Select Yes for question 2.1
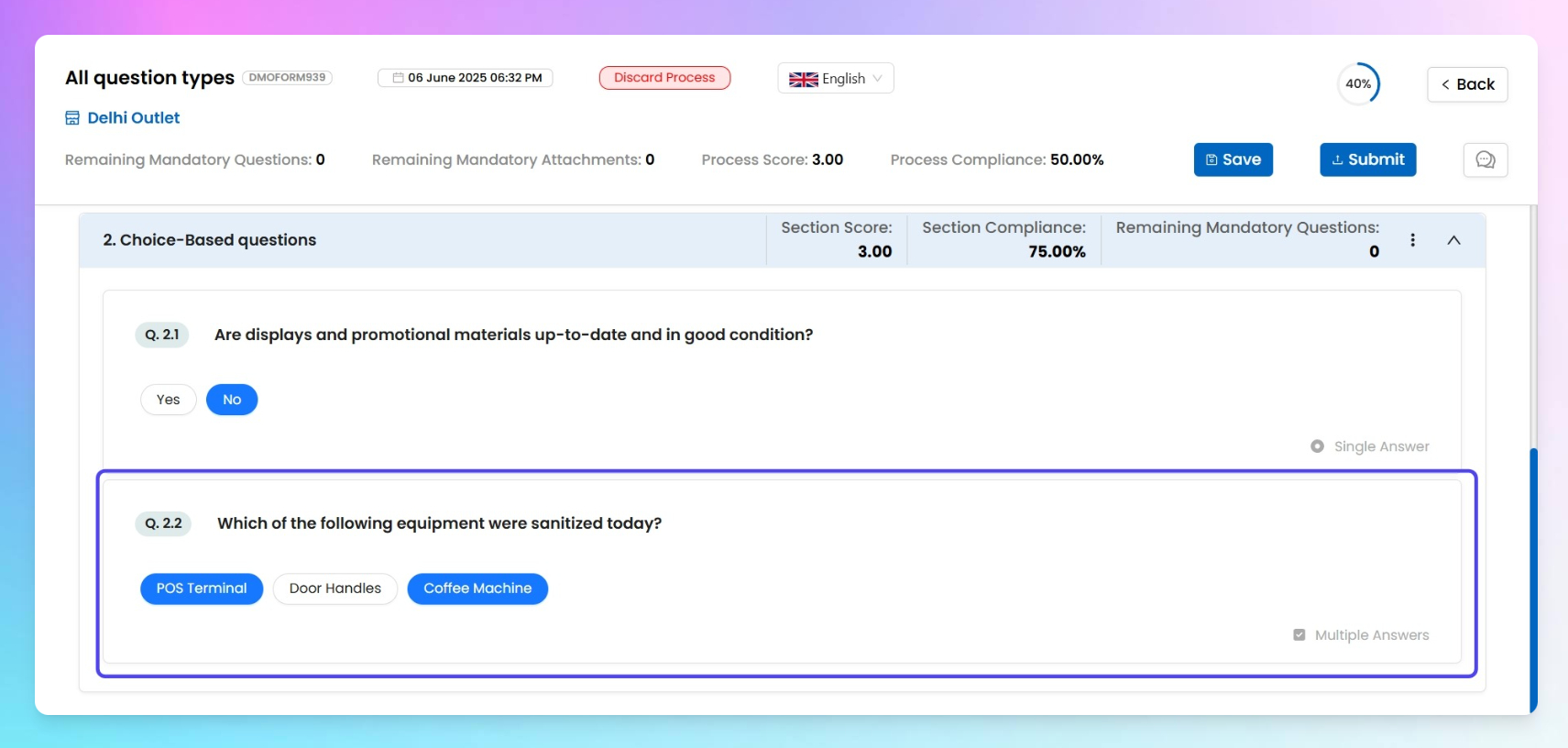The height and width of the screenshot is (748, 1568). click(168, 400)
